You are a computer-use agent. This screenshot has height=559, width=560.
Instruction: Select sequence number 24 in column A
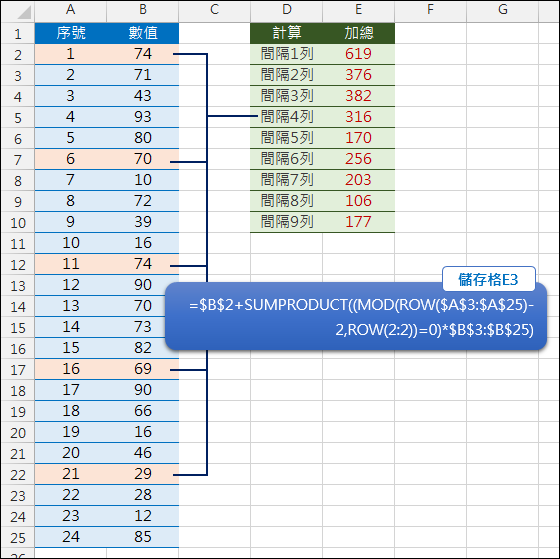coord(70,537)
